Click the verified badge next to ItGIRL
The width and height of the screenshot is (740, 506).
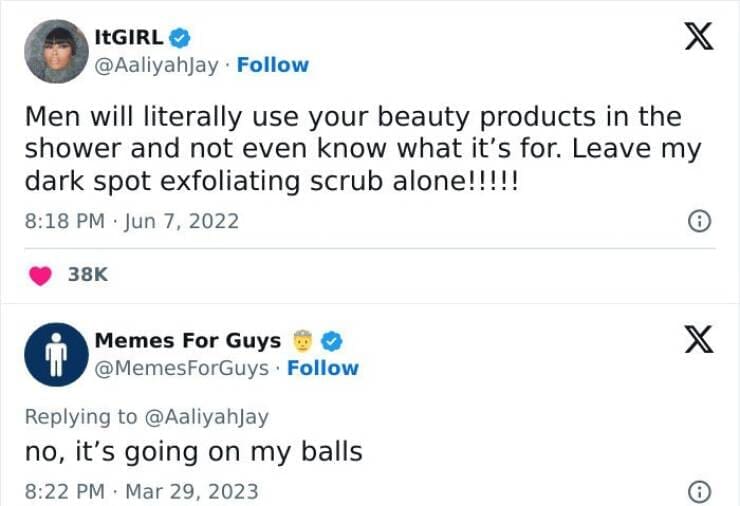[x=179, y=39]
